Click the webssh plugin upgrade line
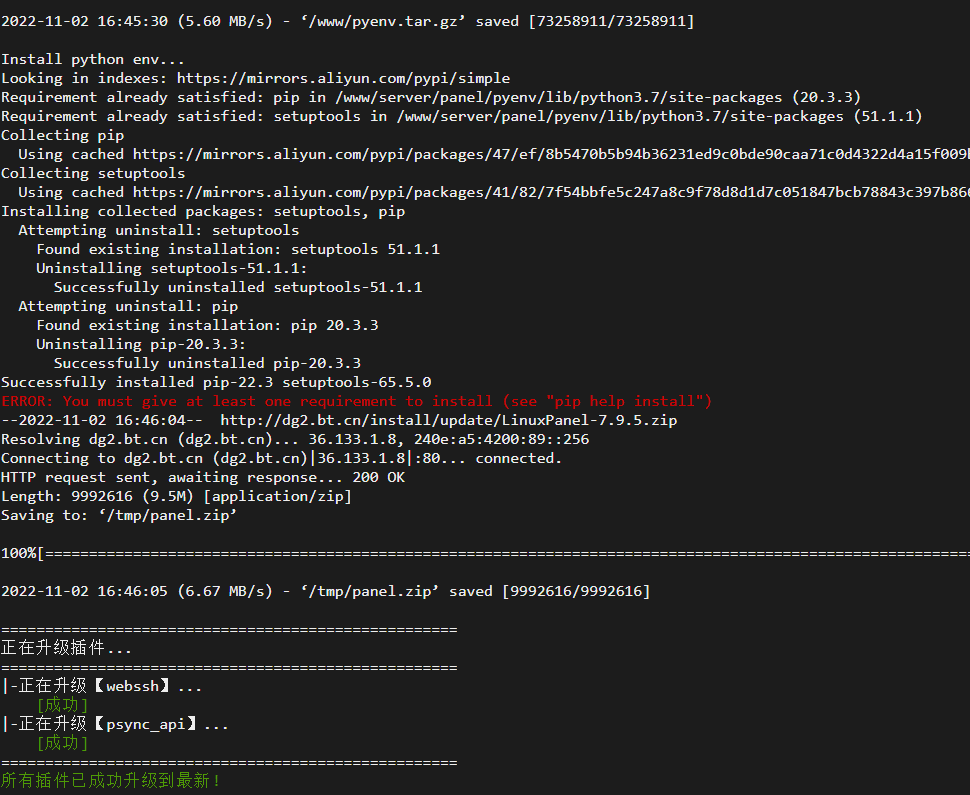 coord(102,686)
